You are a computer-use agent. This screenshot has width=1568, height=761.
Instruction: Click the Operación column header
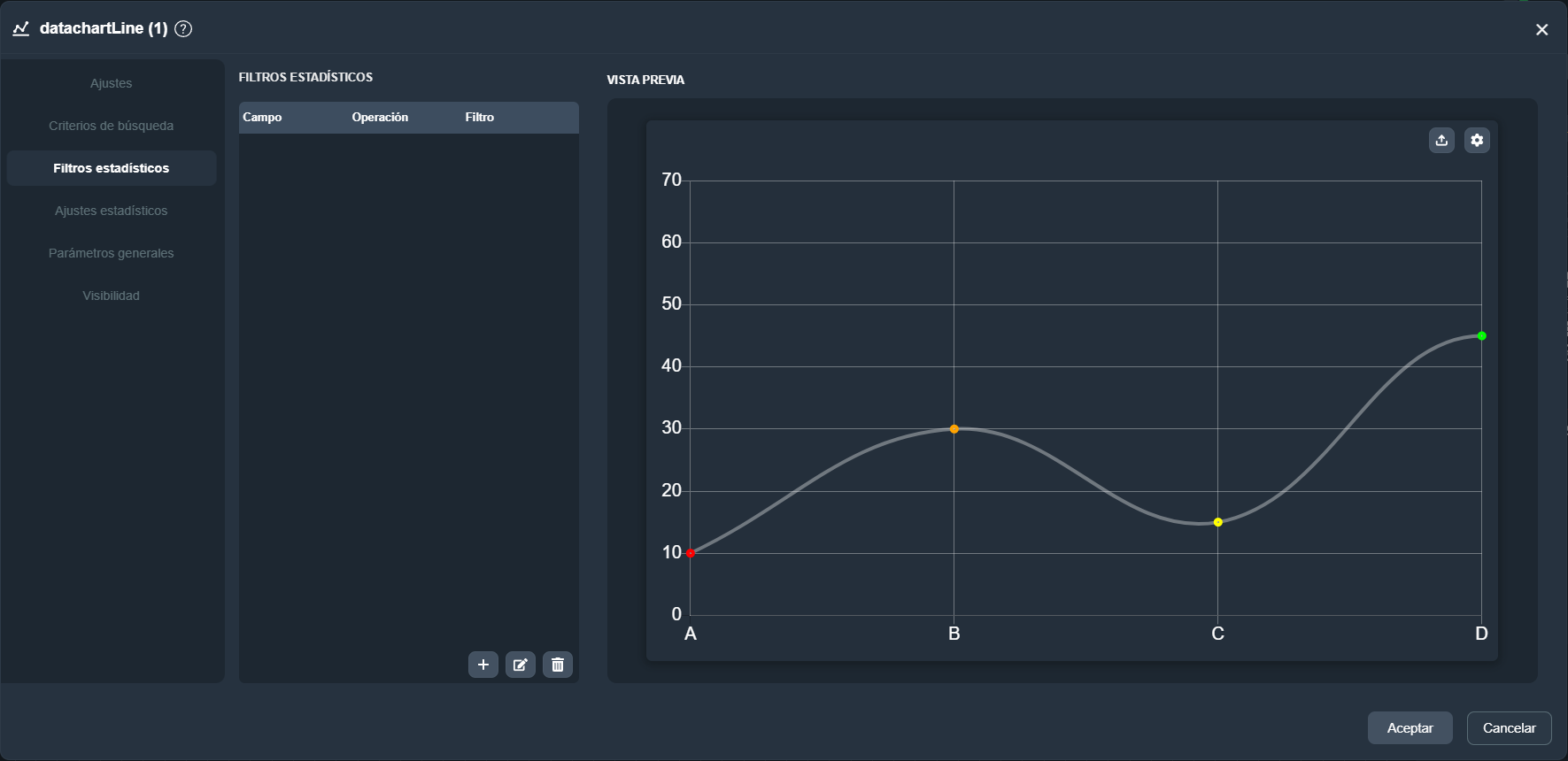coord(380,118)
